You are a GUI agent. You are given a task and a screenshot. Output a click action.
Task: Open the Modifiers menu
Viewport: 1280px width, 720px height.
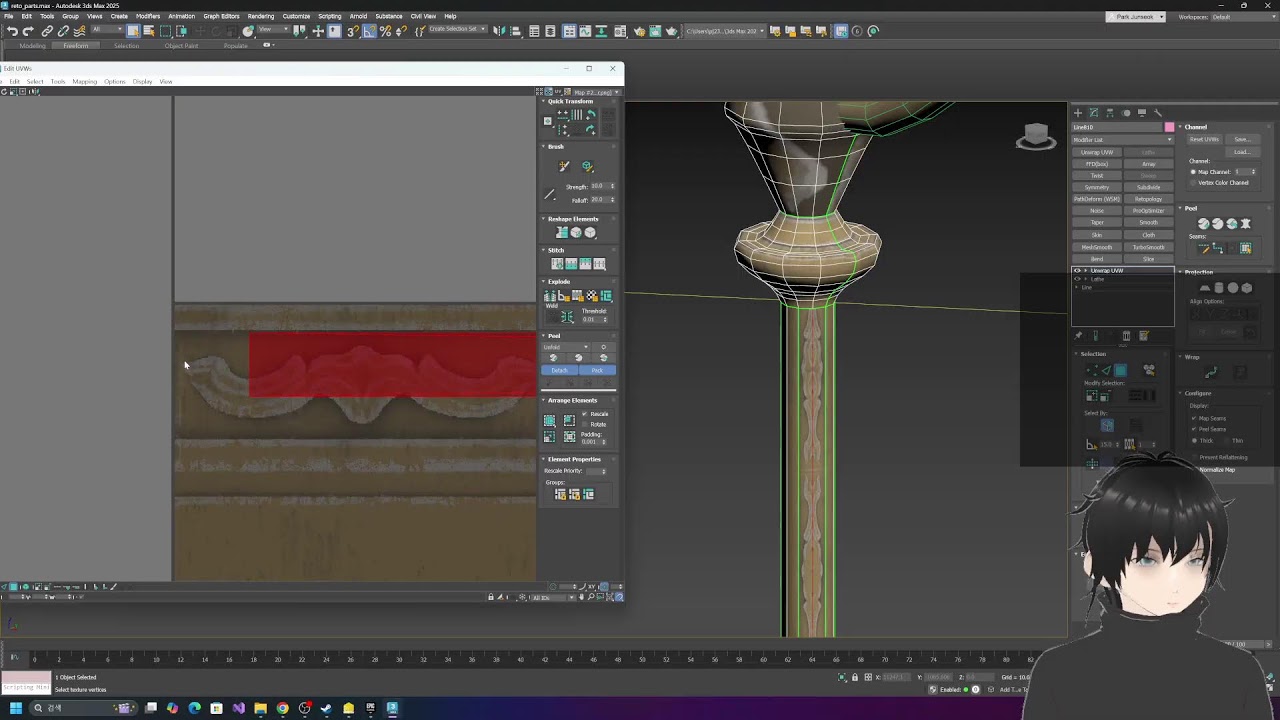pos(148,17)
